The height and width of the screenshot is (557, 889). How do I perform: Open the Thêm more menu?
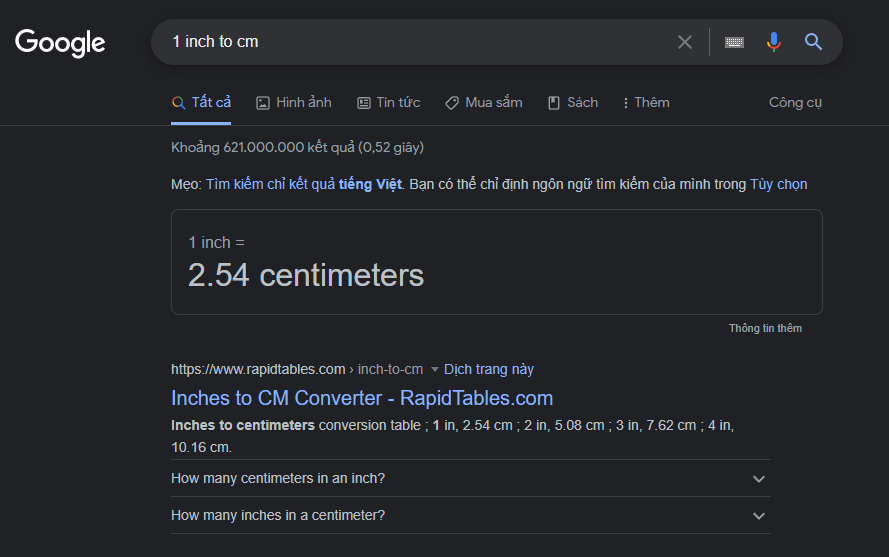click(645, 103)
